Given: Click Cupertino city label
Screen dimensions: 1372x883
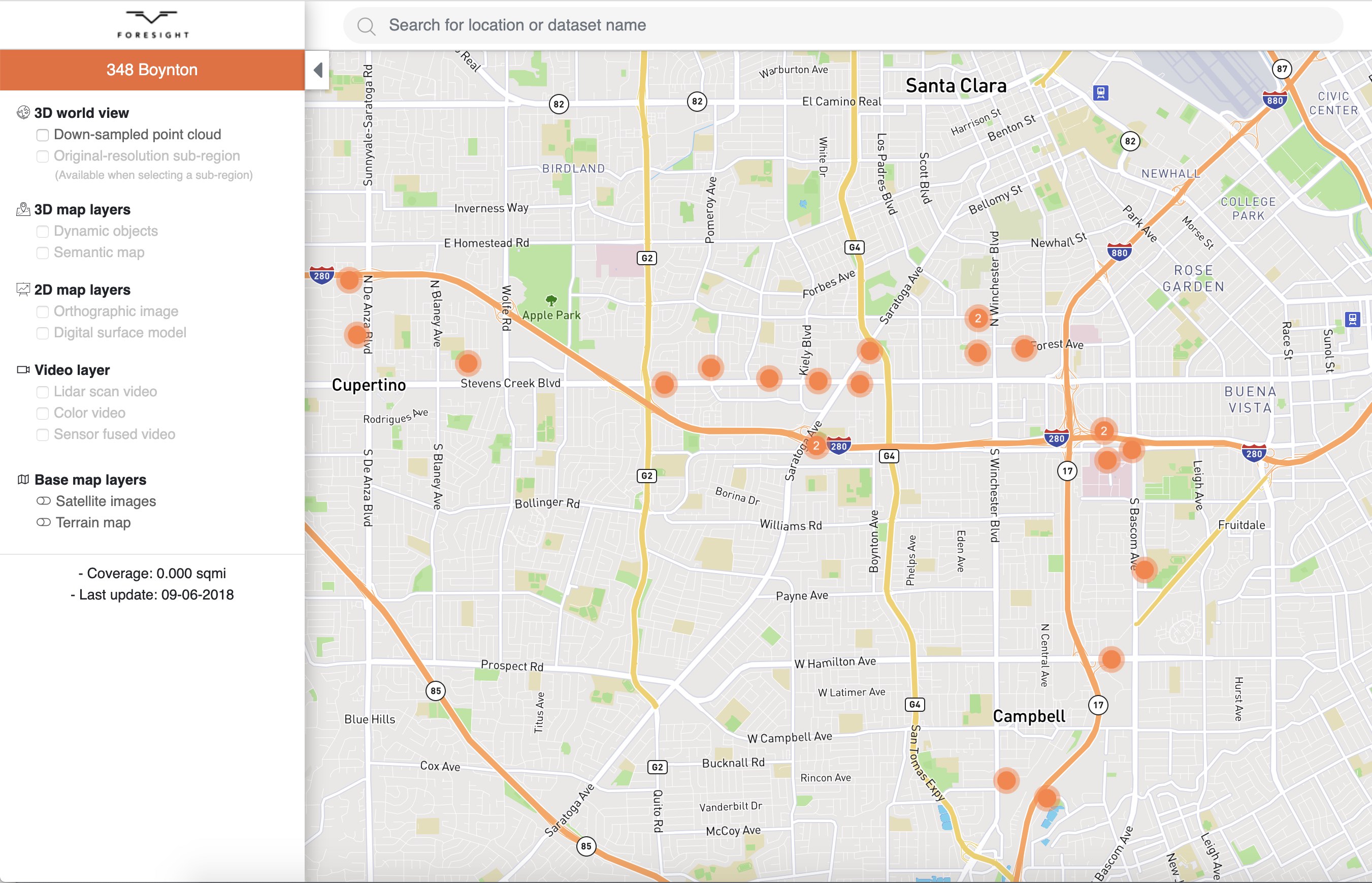Looking at the screenshot, I should (369, 385).
